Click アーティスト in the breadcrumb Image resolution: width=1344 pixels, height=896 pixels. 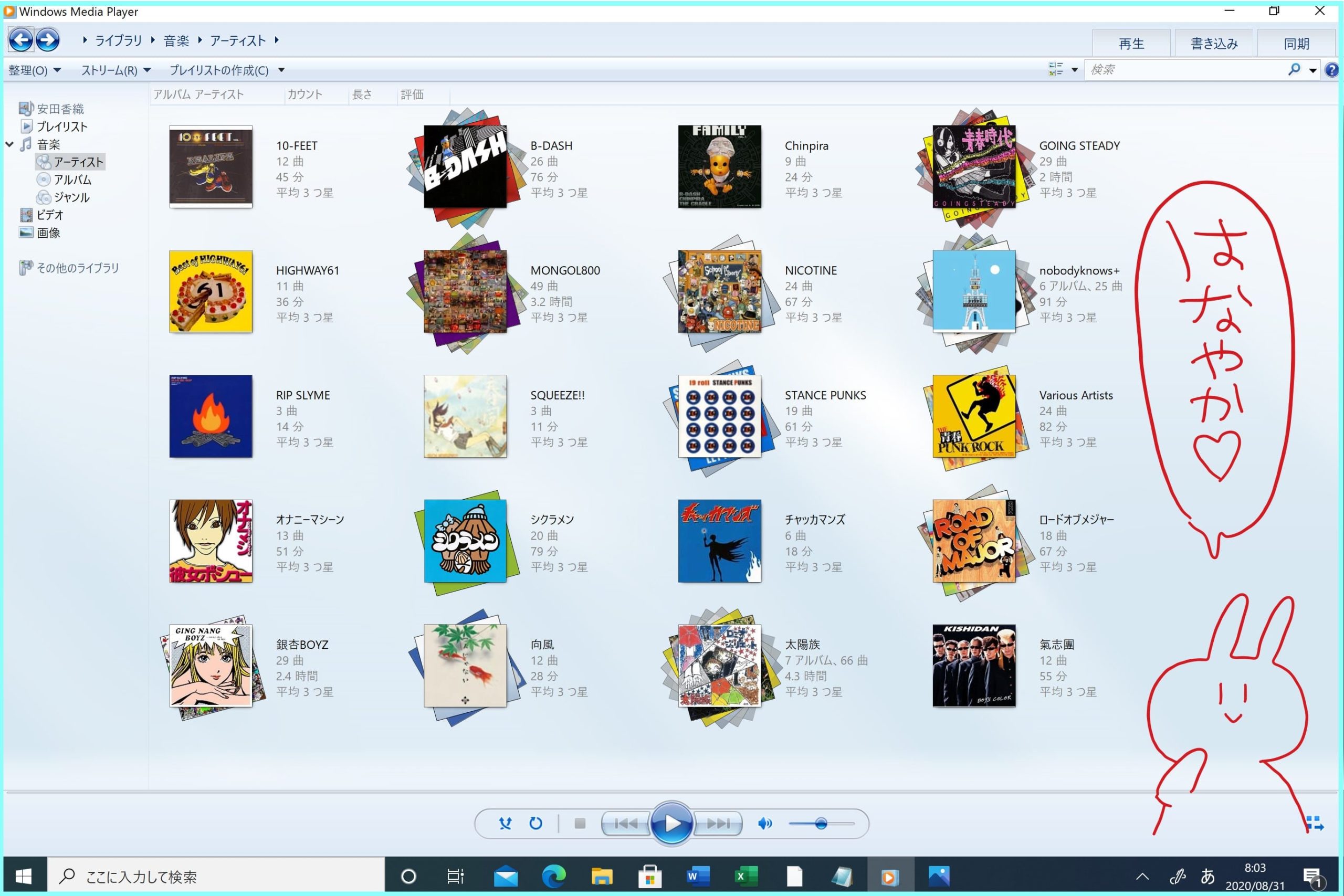tap(238, 40)
